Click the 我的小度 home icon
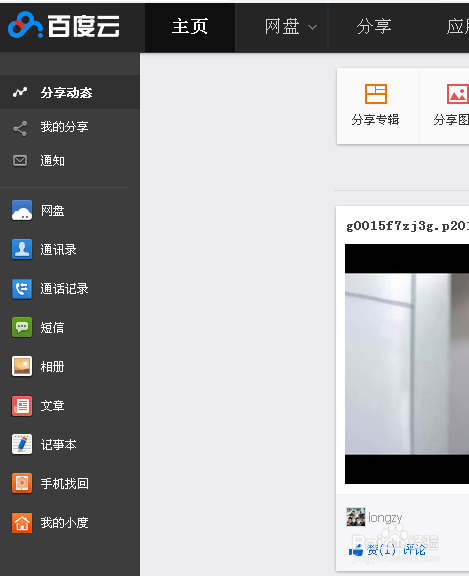The image size is (469, 576). point(22,522)
